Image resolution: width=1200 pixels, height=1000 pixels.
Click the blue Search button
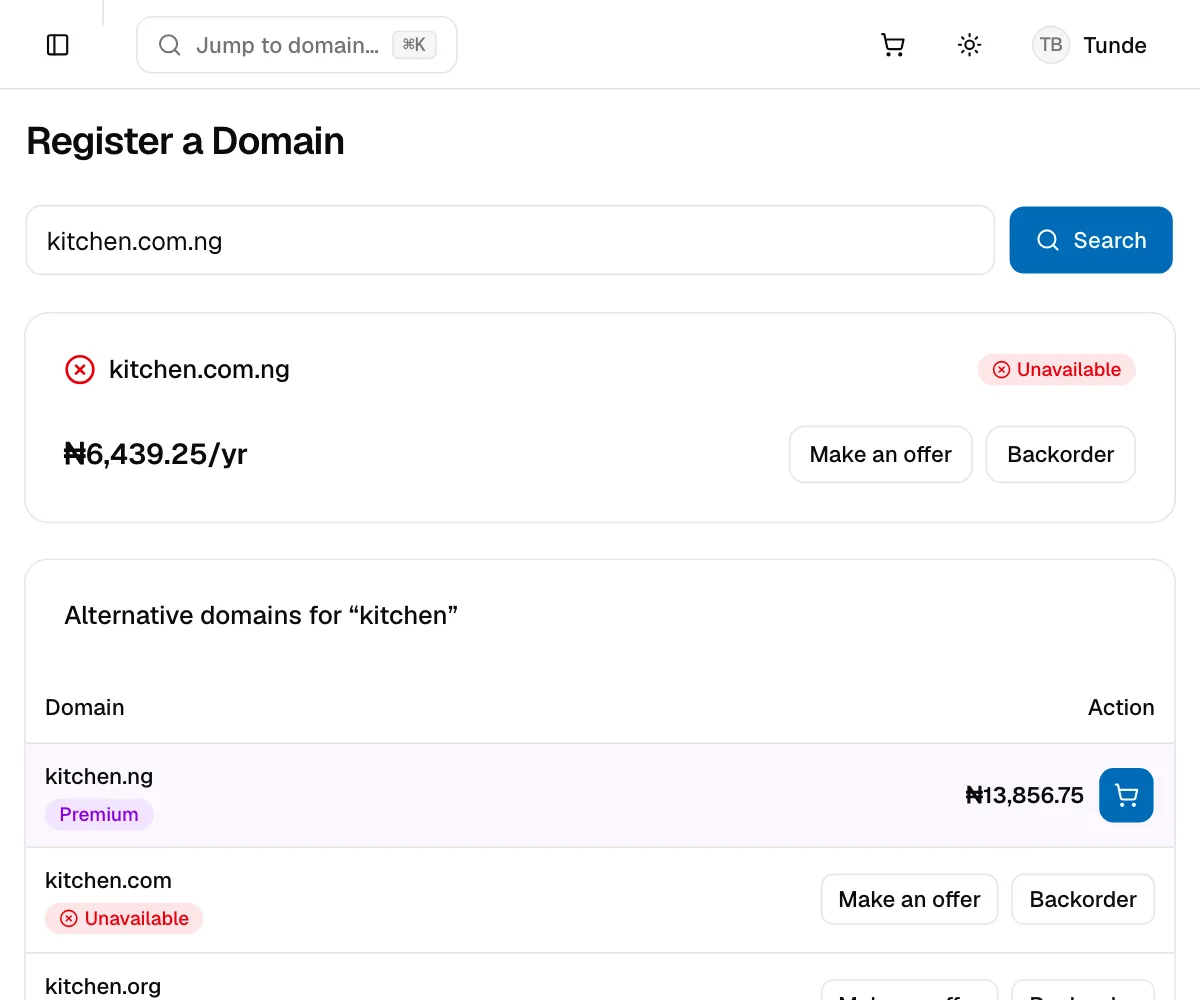tap(1091, 240)
